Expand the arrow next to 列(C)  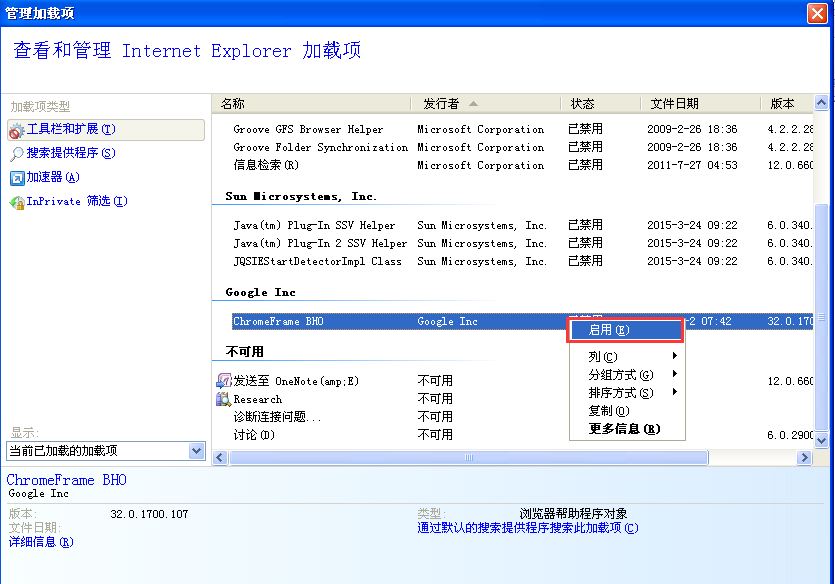click(675, 356)
